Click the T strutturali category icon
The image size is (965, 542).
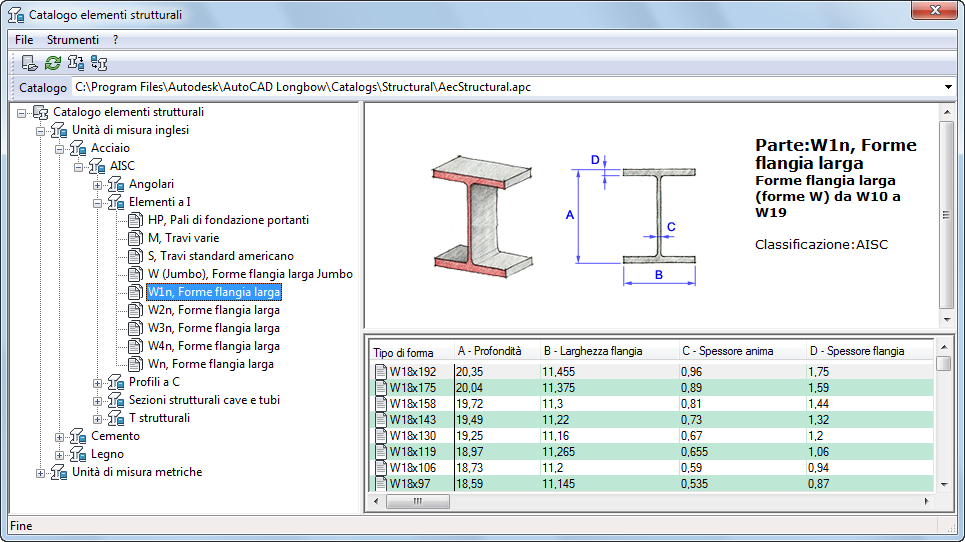coord(116,418)
